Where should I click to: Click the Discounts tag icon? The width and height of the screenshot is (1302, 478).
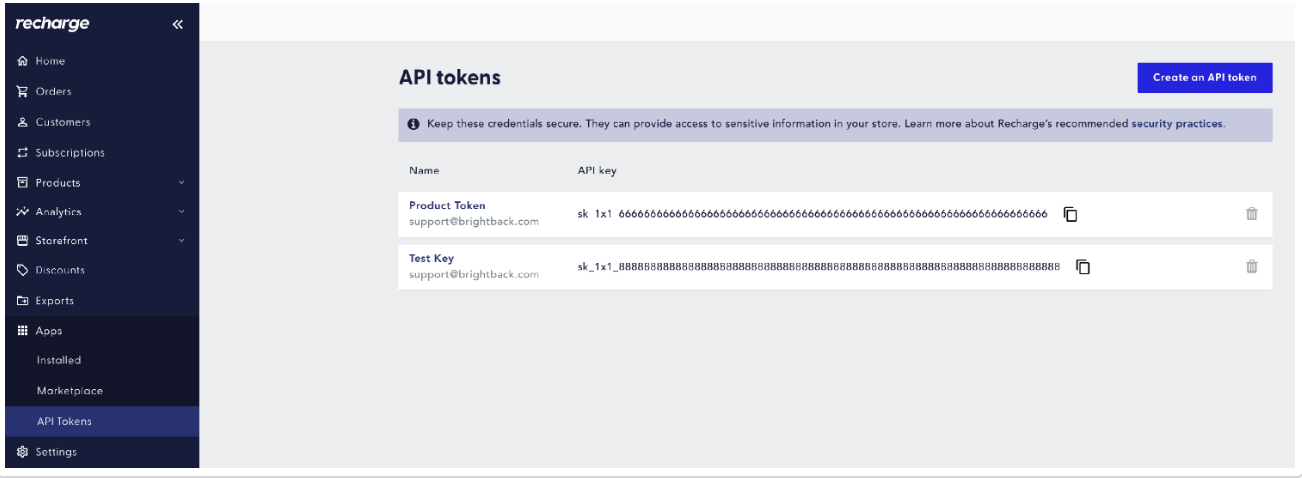click(22, 270)
